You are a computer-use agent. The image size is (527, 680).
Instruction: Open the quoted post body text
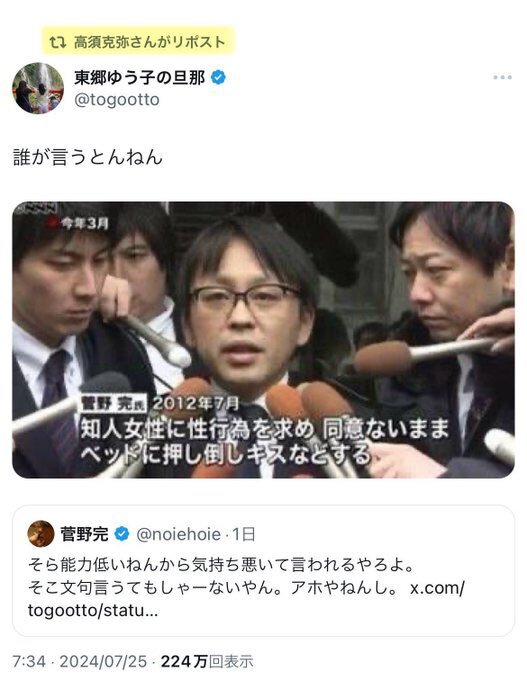(x=246, y=588)
